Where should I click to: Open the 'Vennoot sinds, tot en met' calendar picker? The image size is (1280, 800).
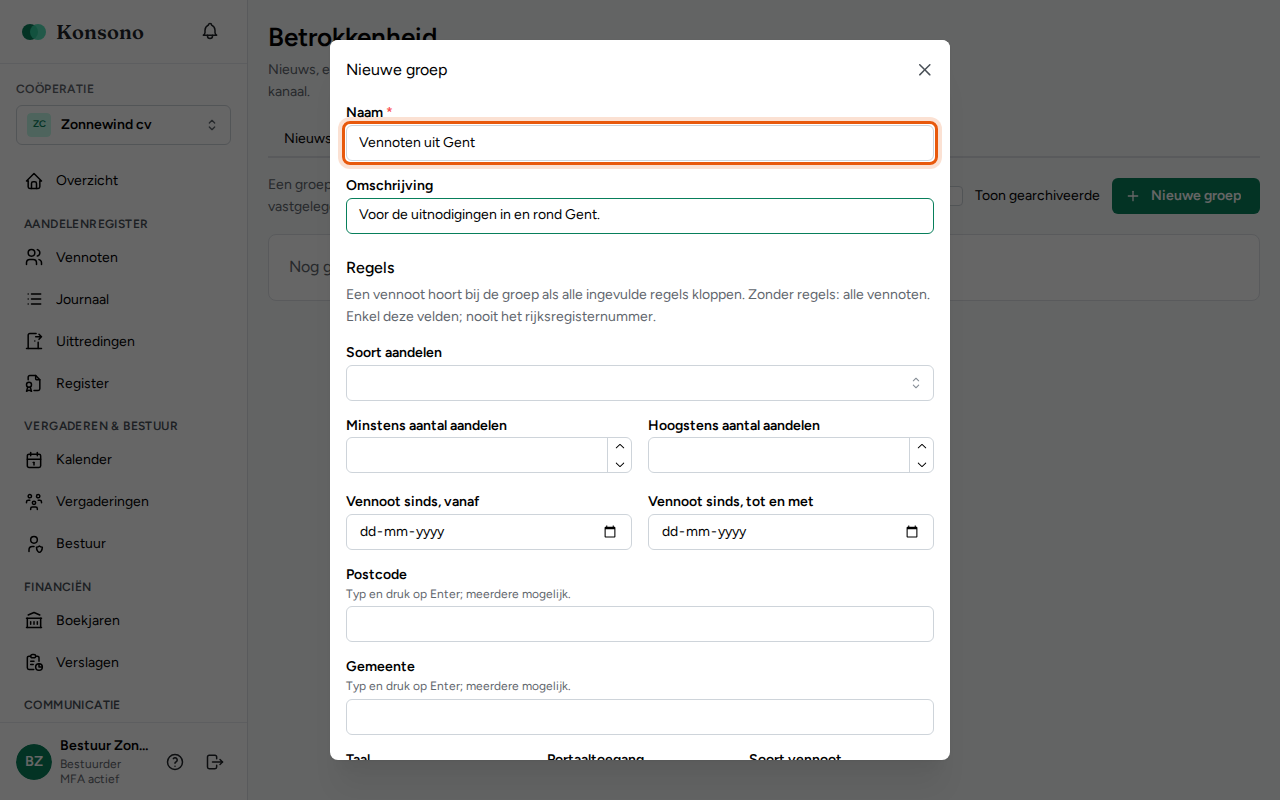912,532
